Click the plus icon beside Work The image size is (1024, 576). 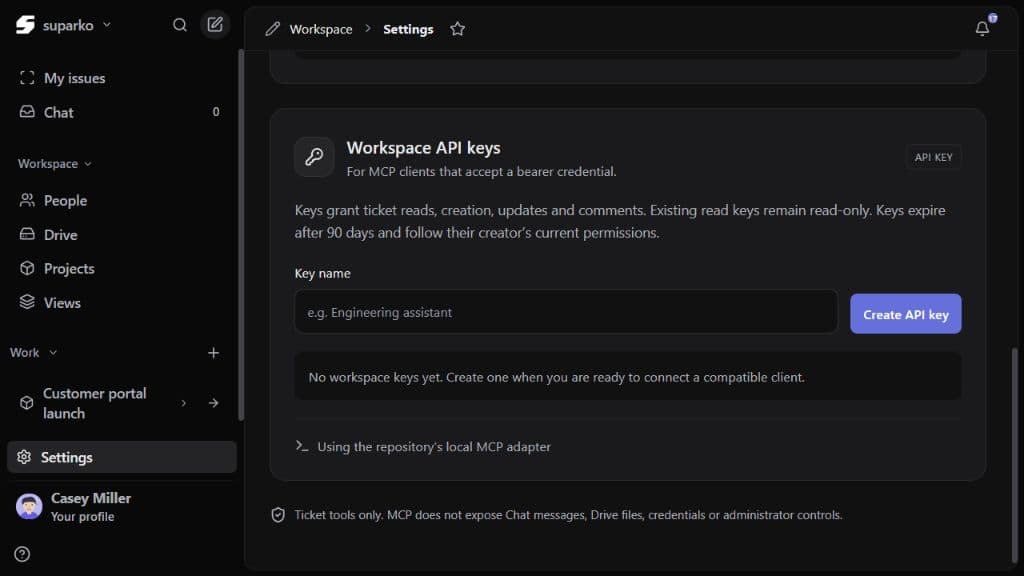(x=213, y=353)
